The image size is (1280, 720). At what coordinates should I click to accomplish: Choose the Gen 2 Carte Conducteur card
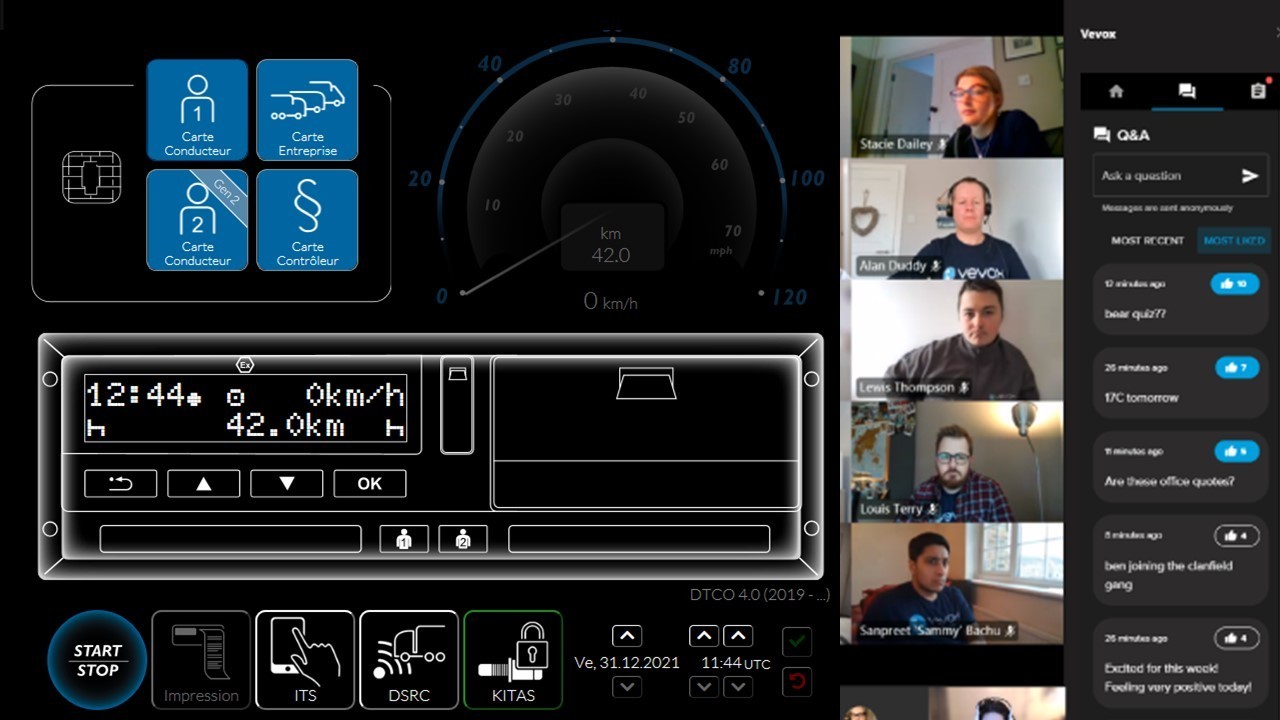point(197,220)
